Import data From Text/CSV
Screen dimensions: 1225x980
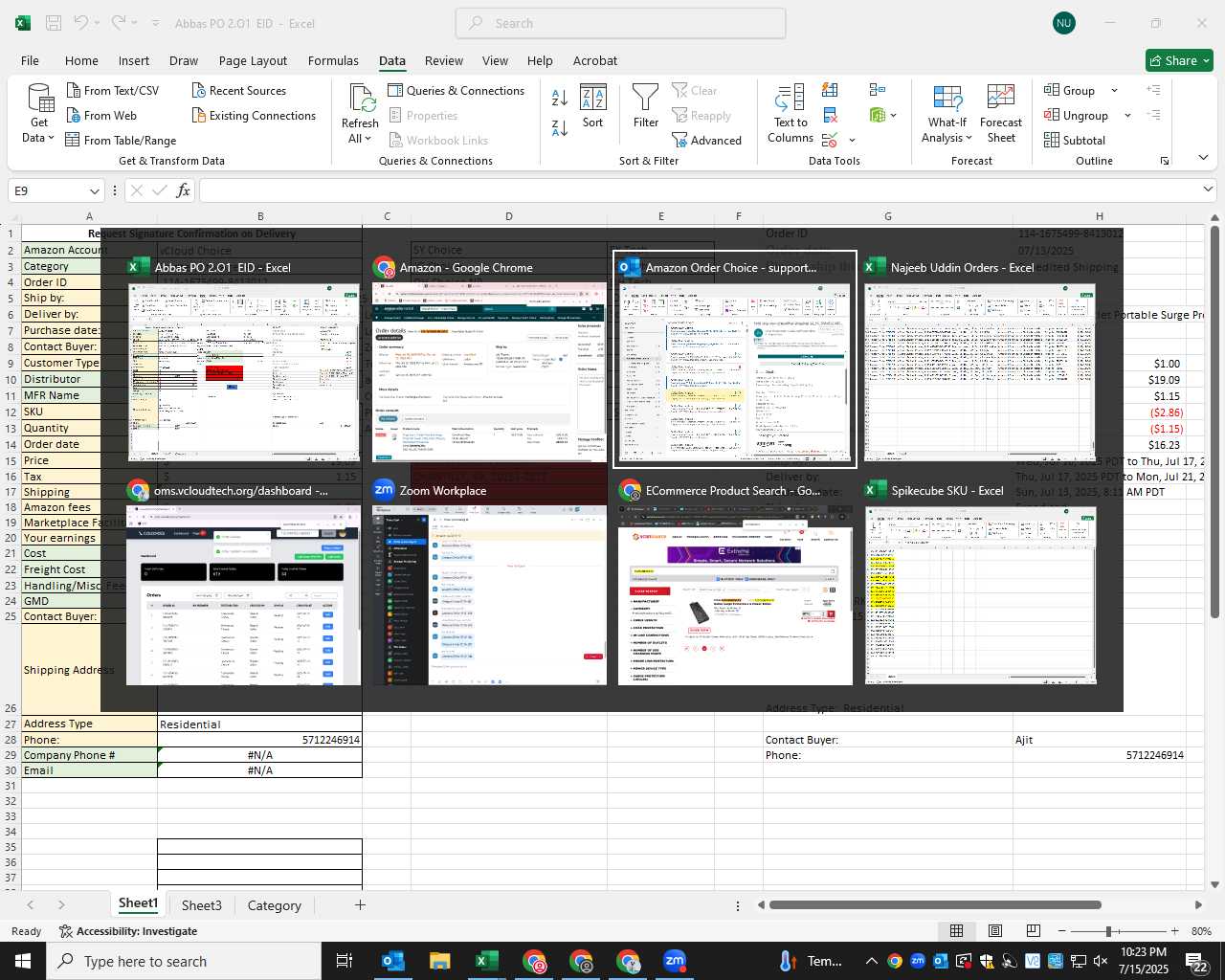(x=113, y=91)
